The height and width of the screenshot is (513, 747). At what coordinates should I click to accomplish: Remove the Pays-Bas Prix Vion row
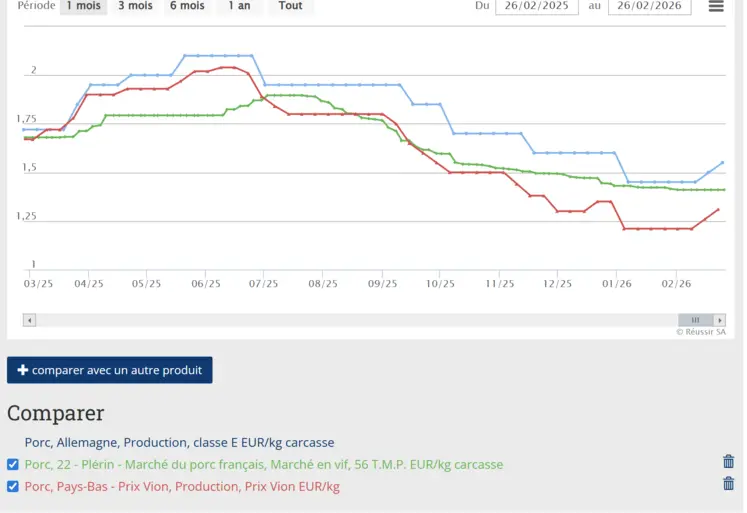[728, 484]
